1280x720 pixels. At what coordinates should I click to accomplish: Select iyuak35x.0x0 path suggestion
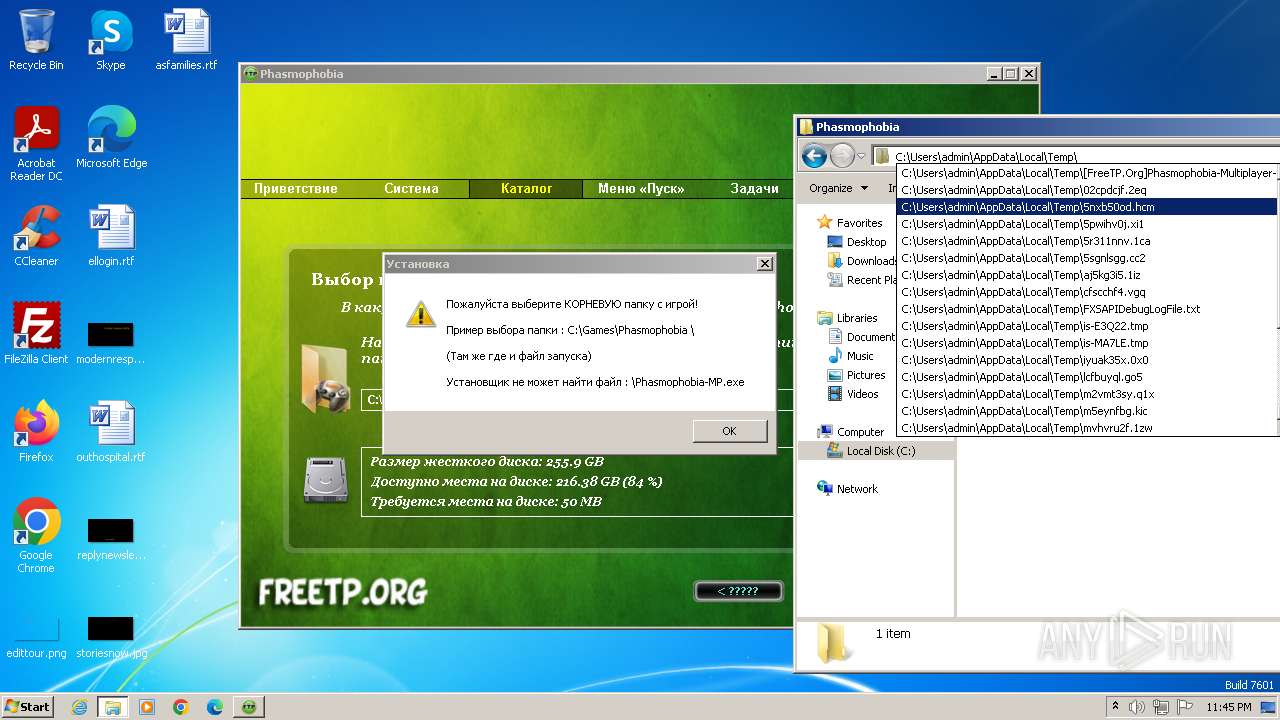click(x=1088, y=360)
